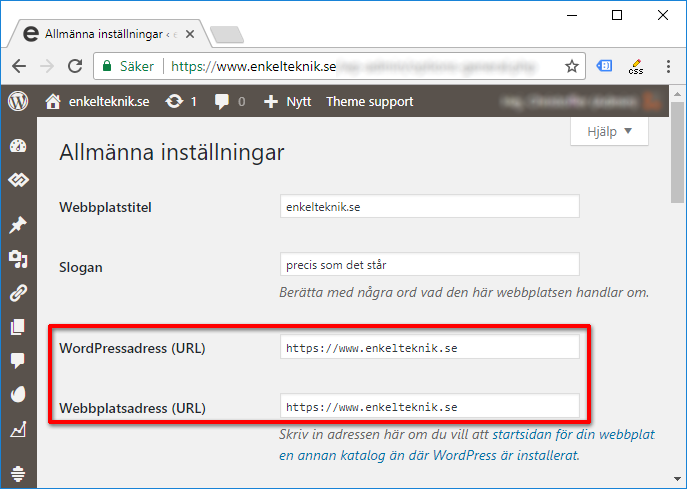Click the CSS extension icon
The width and height of the screenshot is (687, 489).
[x=634, y=66]
